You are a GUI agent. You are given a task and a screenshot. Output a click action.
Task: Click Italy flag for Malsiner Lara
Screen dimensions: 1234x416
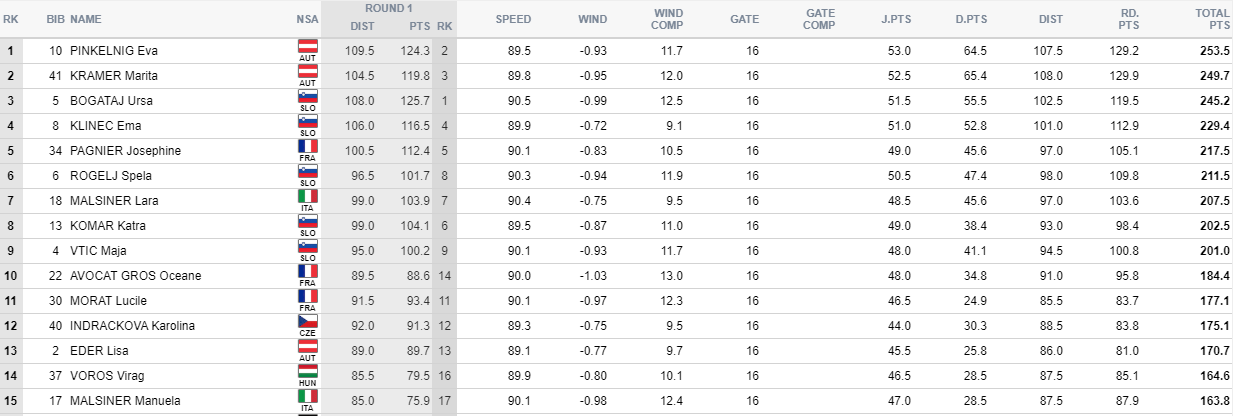pos(308,197)
